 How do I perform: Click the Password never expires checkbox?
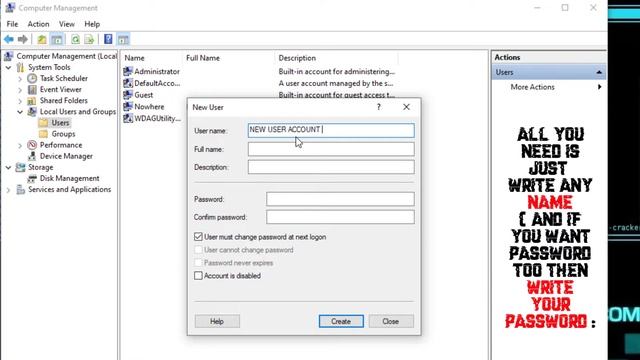tap(198, 263)
